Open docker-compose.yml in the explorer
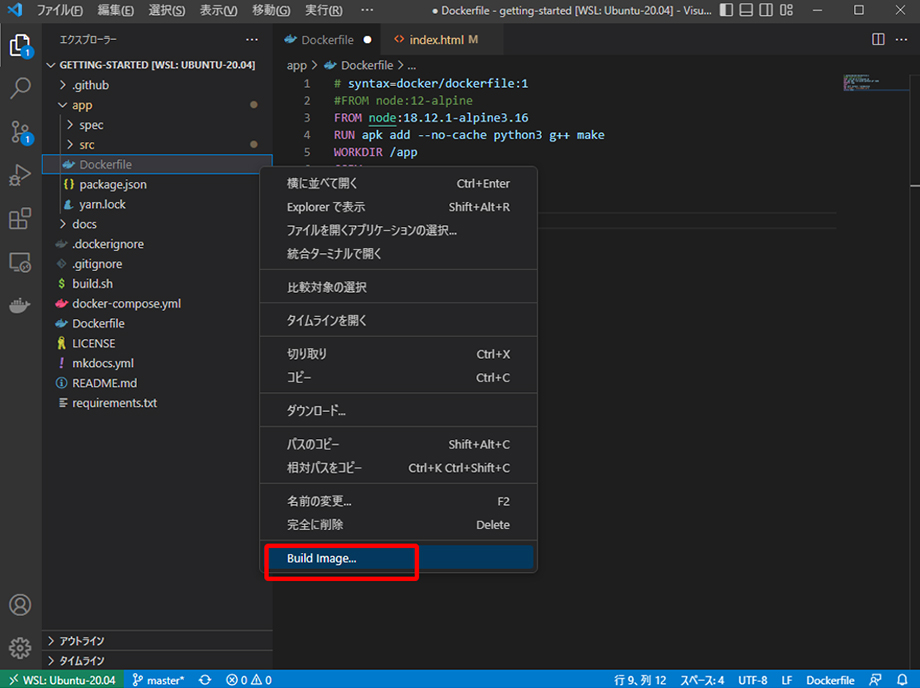This screenshot has width=920, height=688. [x=157, y=304]
